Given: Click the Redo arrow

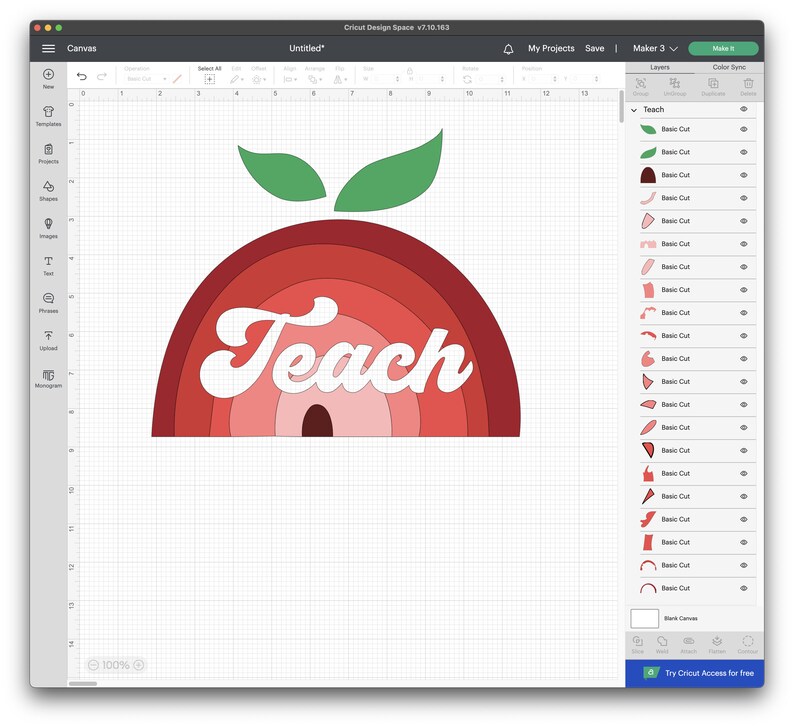Looking at the screenshot, I should pos(102,76).
